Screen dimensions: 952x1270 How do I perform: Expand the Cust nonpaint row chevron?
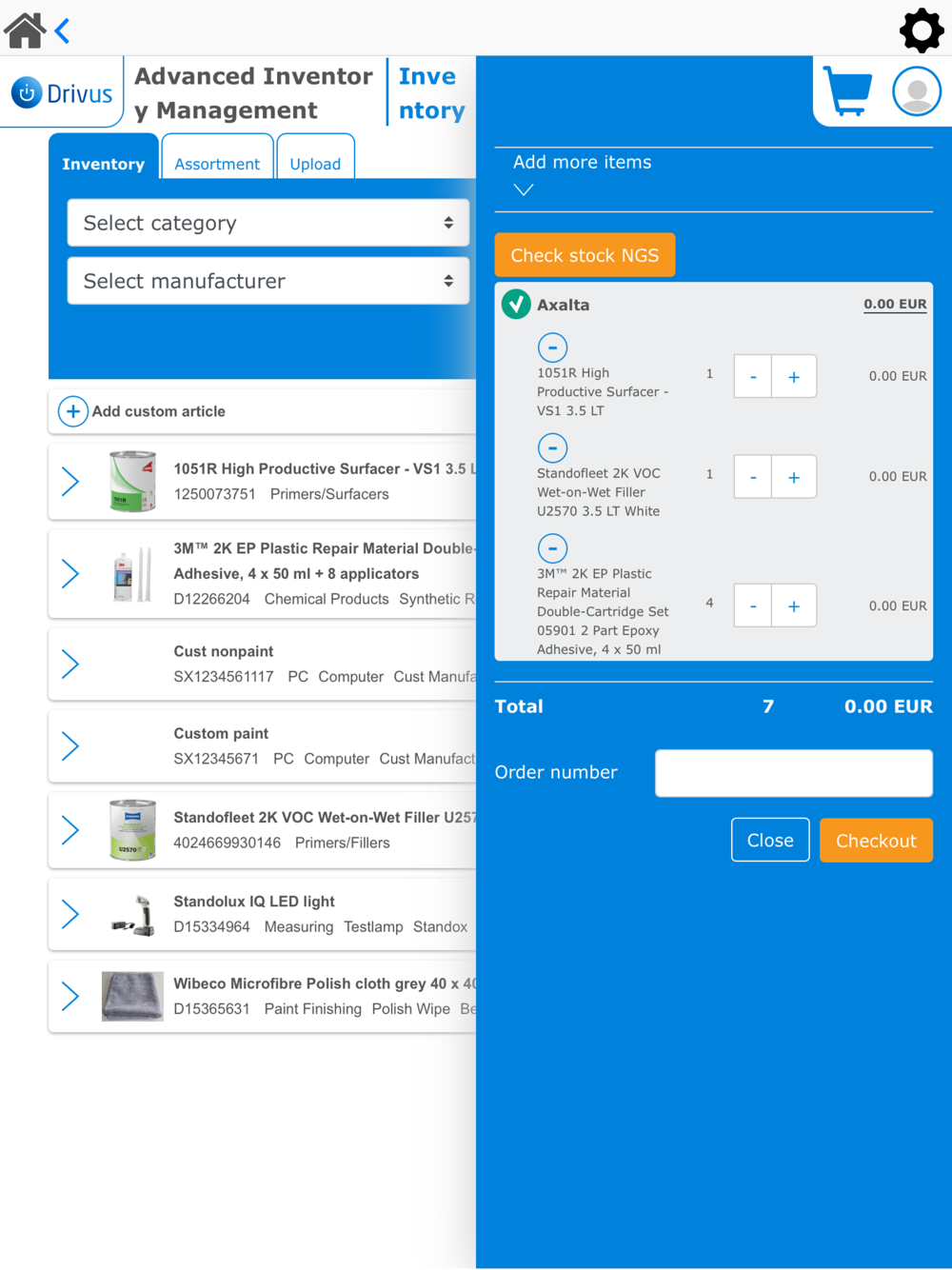pyautogui.click(x=70, y=664)
